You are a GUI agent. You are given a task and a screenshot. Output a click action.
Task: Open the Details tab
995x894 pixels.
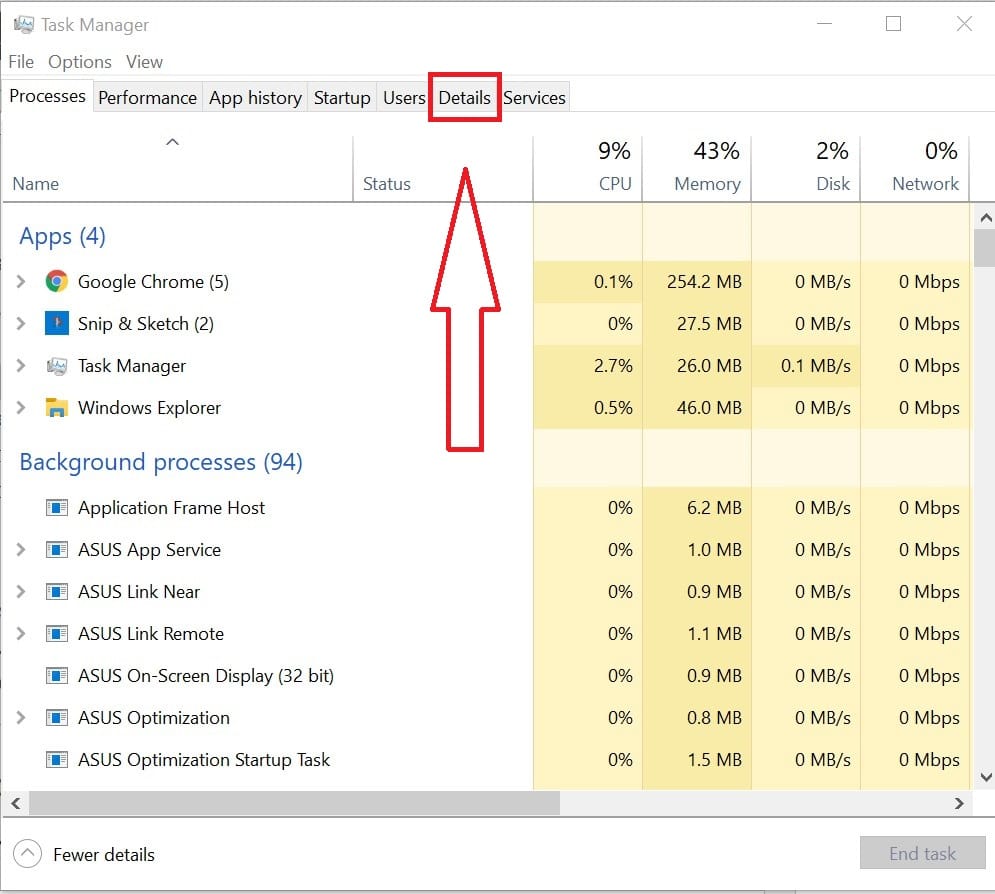[465, 98]
